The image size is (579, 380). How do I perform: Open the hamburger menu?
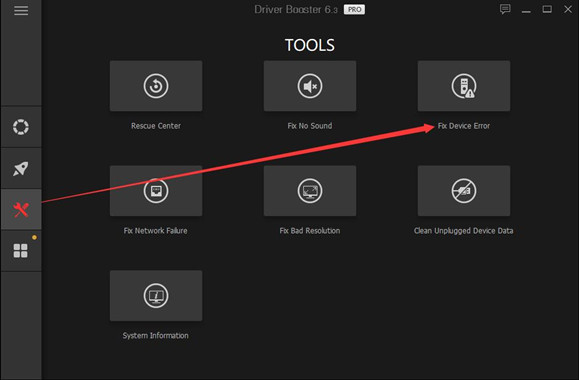(x=21, y=10)
